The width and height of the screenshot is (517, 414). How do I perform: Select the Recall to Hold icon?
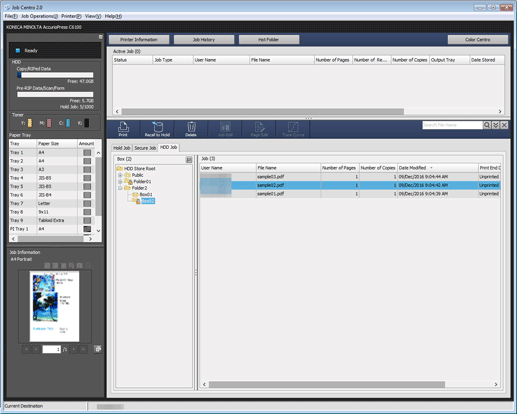coord(157,129)
